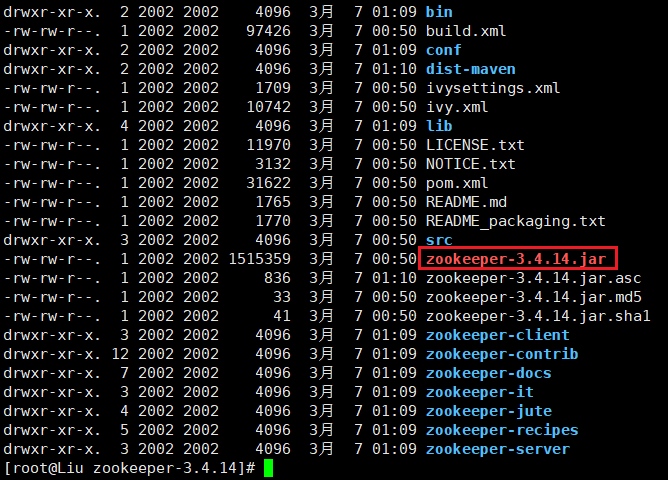Viewport: 668px width, 480px height.
Task: Select the README_packaging.txt file name
Action: click(x=515, y=221)
